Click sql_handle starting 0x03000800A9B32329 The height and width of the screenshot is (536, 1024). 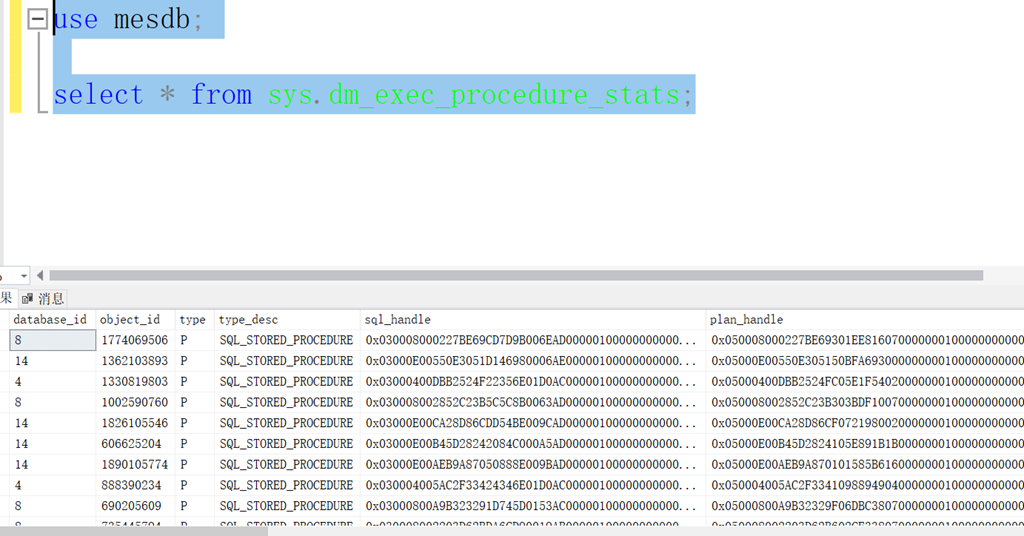532,506
